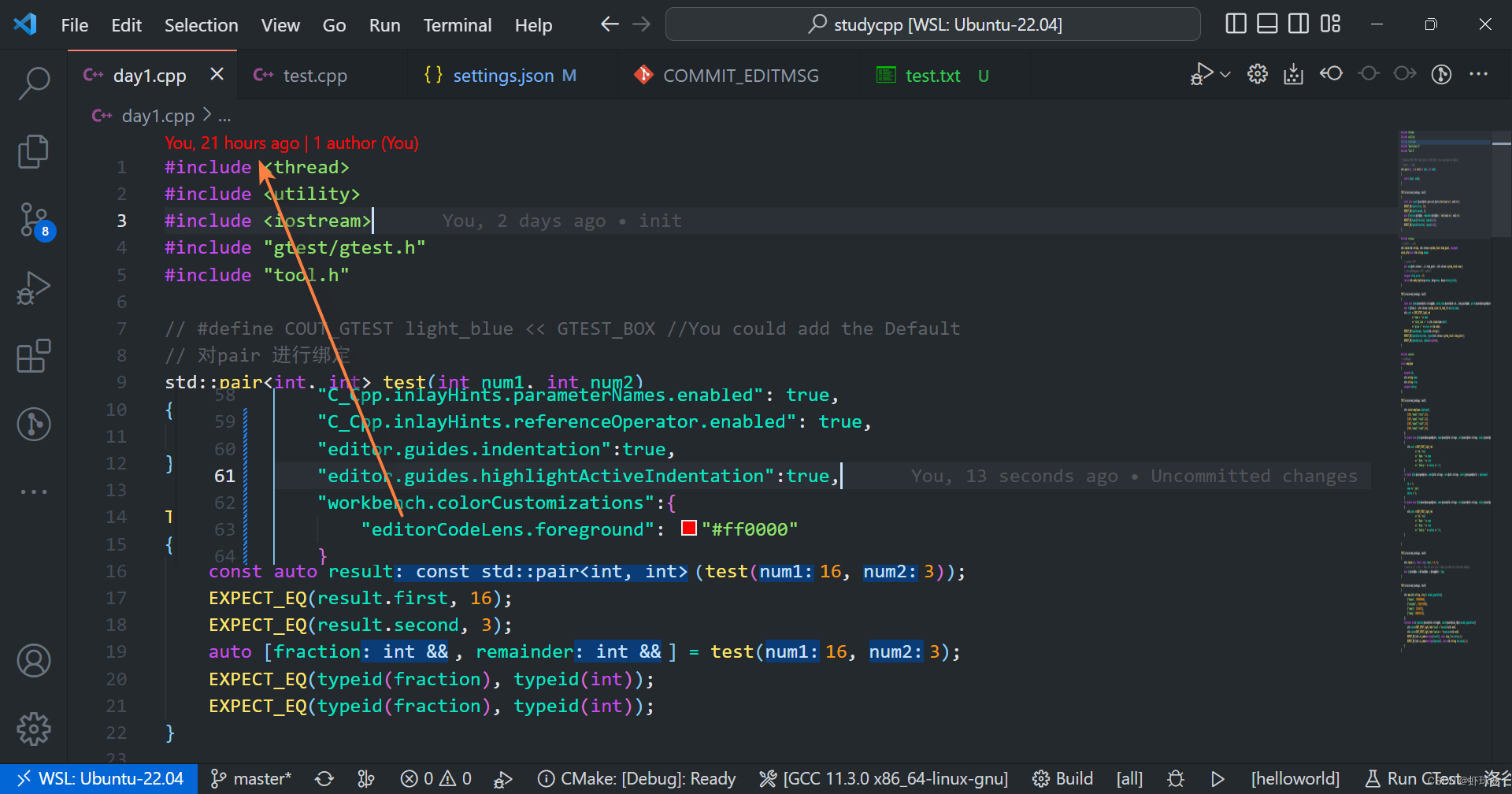Open the Go menu
This screenshot has width=1512, height=794.
(334, 25)
